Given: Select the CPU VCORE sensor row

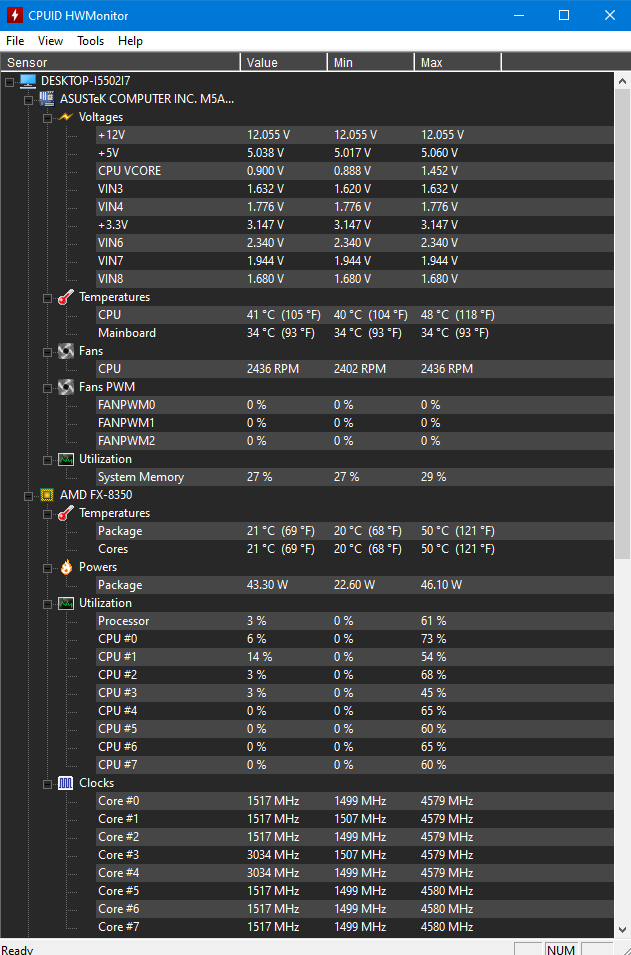Looking at the screenshot, I should pos(354,171).
